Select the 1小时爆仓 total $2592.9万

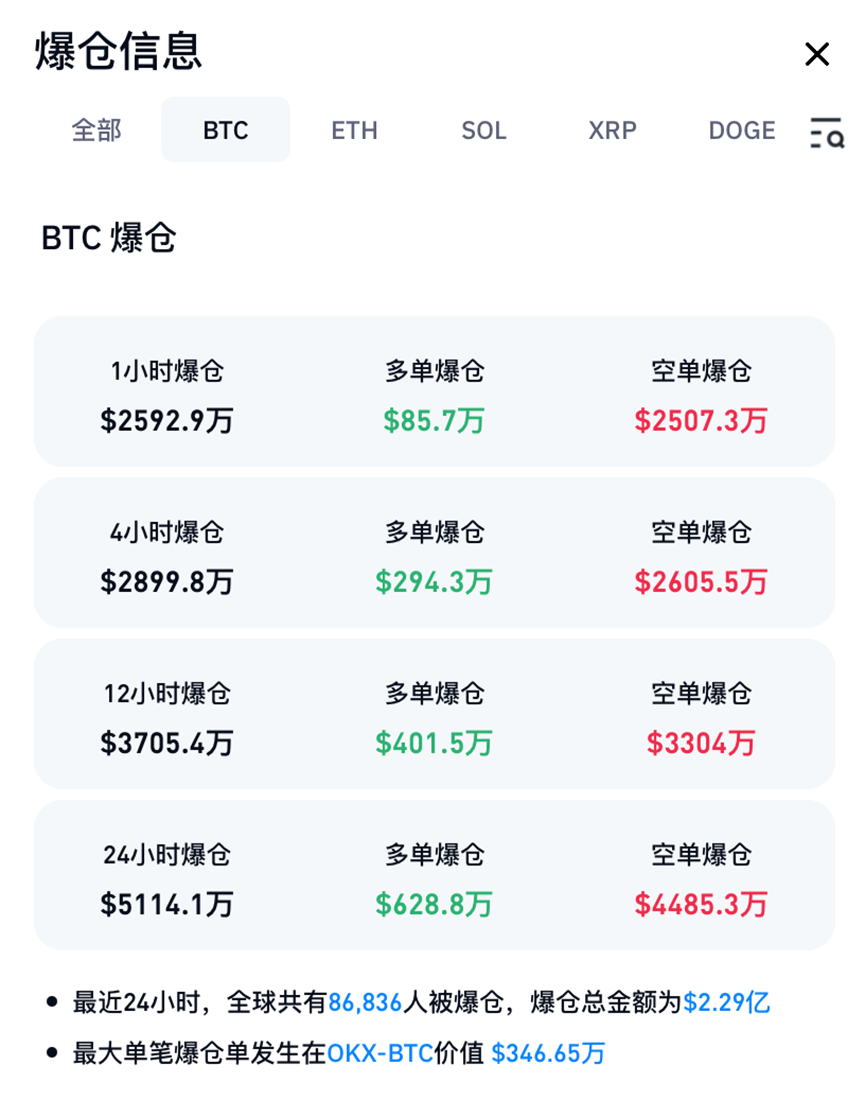167,420
